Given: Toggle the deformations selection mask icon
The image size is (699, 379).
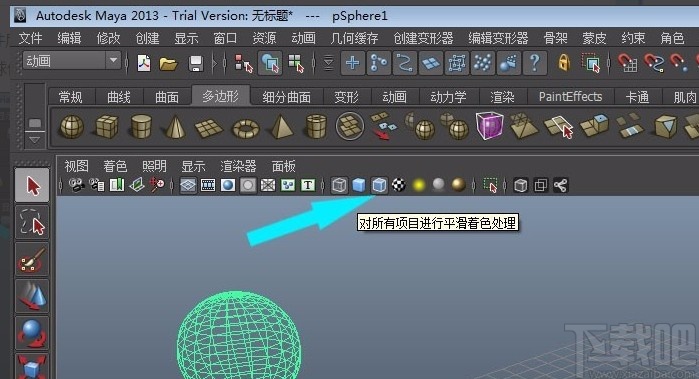Looking at the screenshot, I should click(456, 63).
